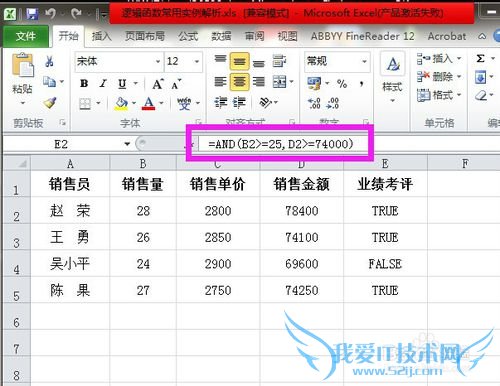The width and height of the screenshot is (500, 386).
Task: Open the font size 12 dropdown
Action: click(x=197, y=61)
